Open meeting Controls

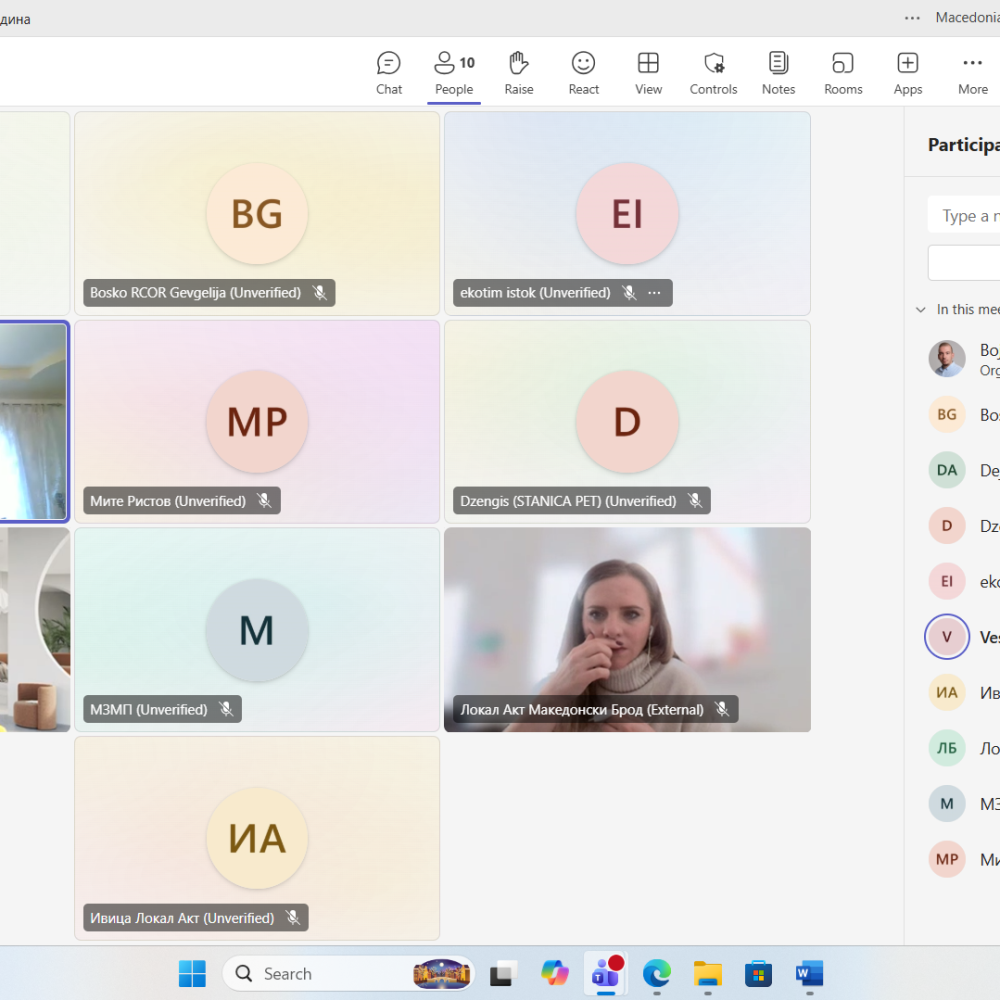click(713, 73)
